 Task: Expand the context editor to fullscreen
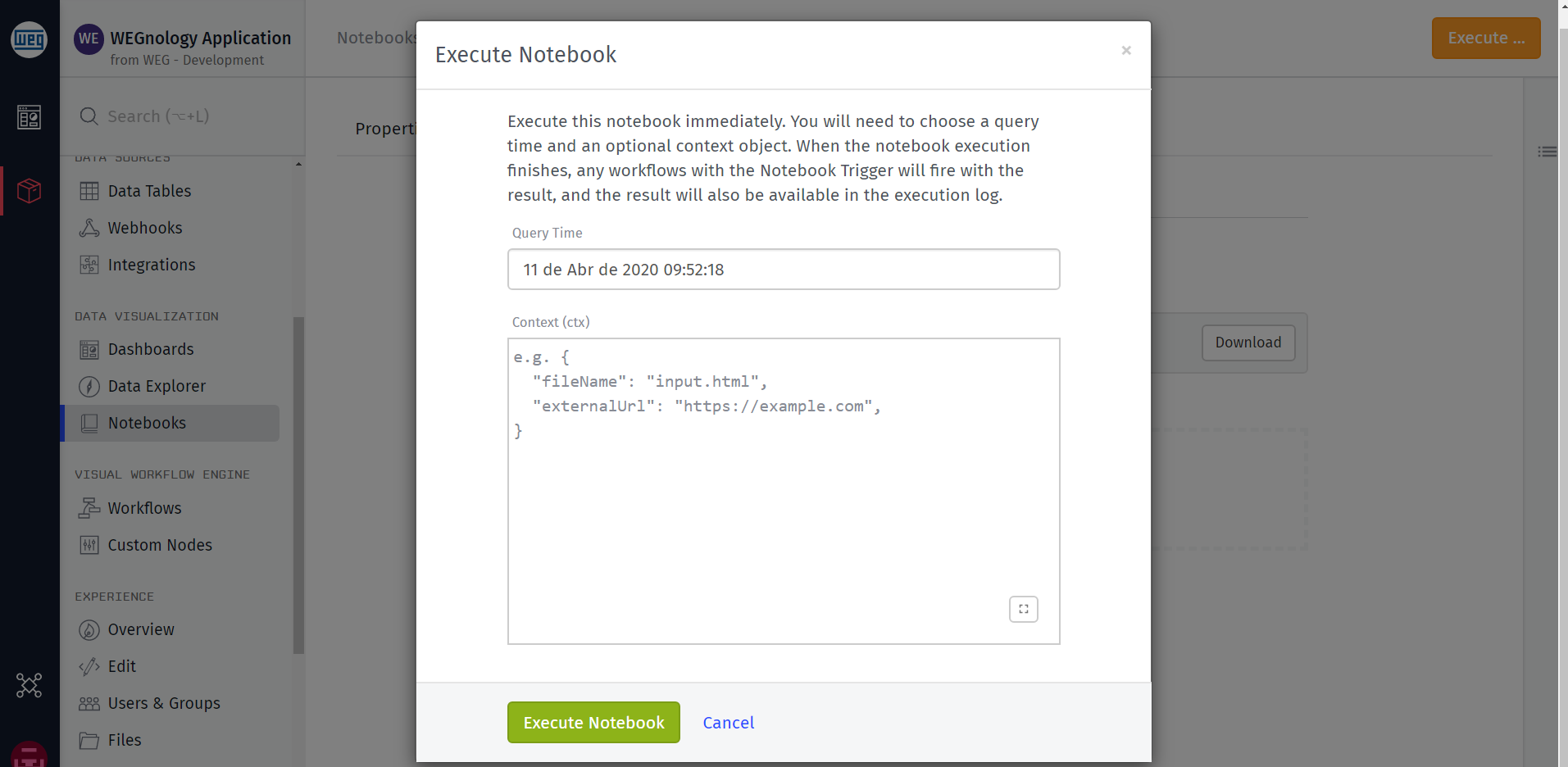1024,609
